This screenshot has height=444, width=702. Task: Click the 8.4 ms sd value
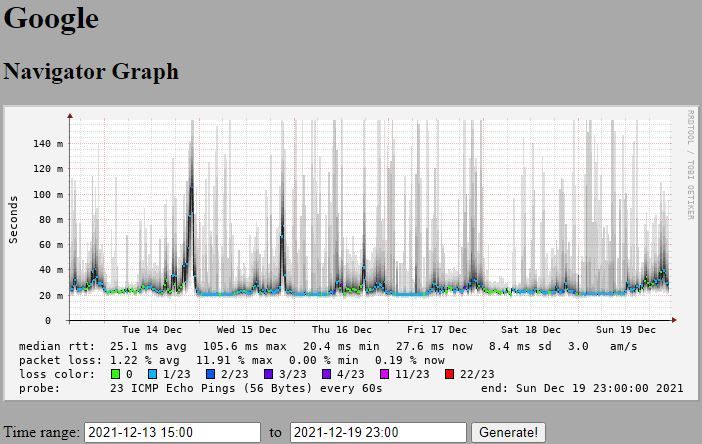pyautogui.click(x=520, y=346)
